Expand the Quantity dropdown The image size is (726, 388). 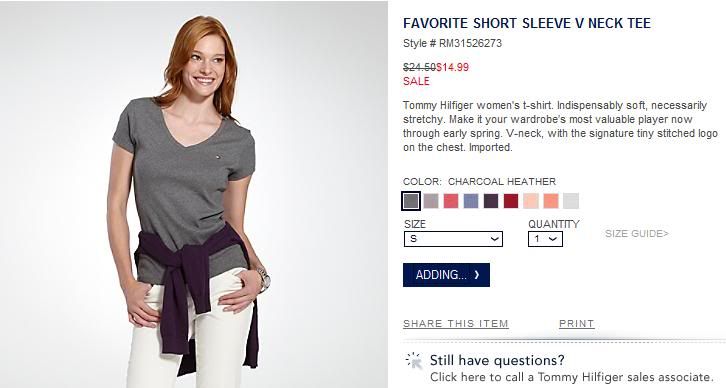[545, 239]
